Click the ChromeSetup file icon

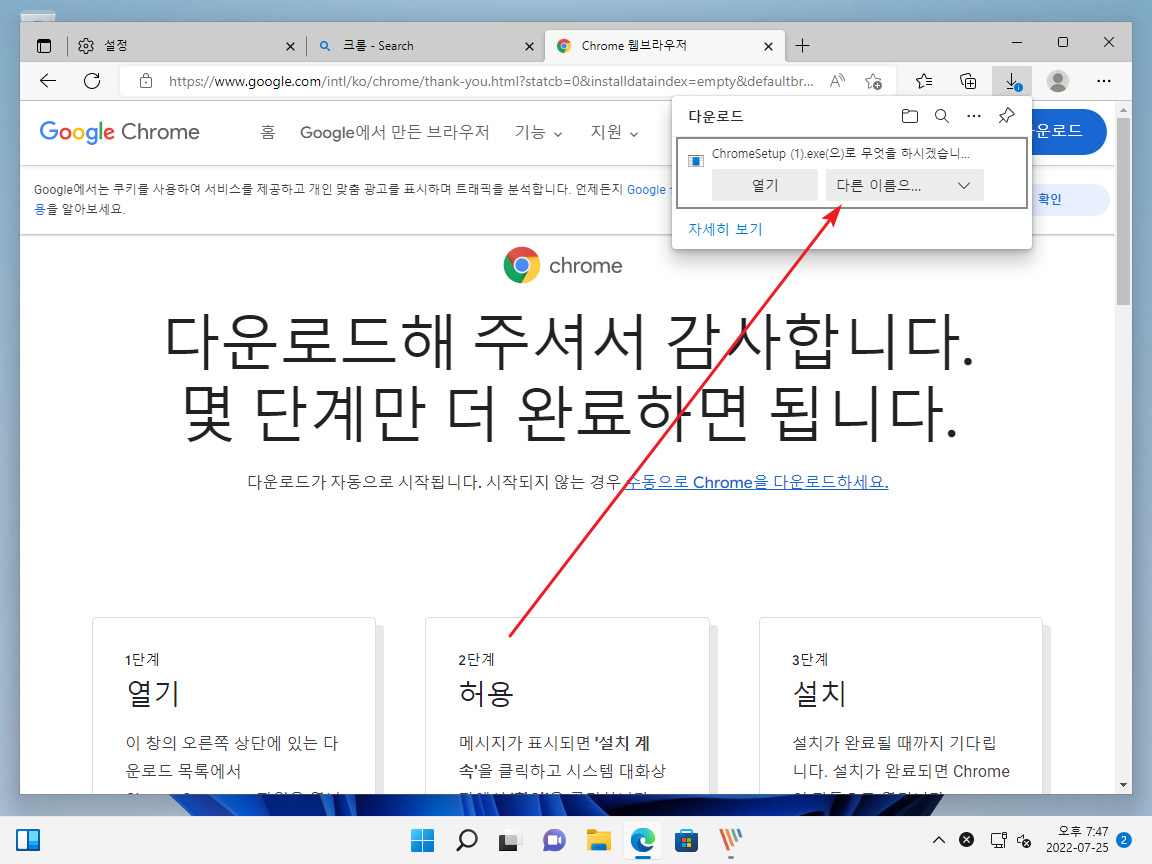click(x=695, y=160)
